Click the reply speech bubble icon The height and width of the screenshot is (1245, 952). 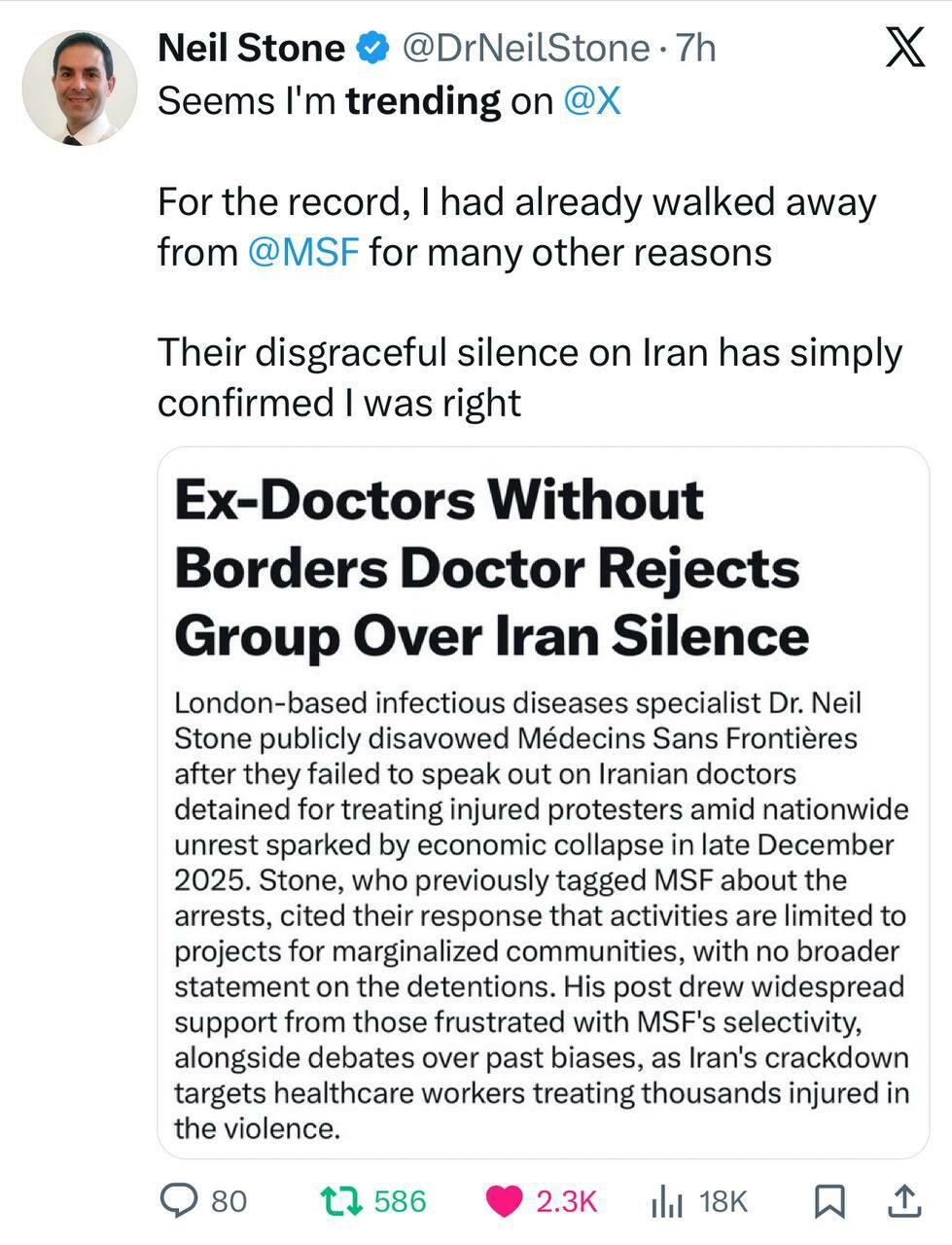pyautogui.click(x=178, y=1201)
